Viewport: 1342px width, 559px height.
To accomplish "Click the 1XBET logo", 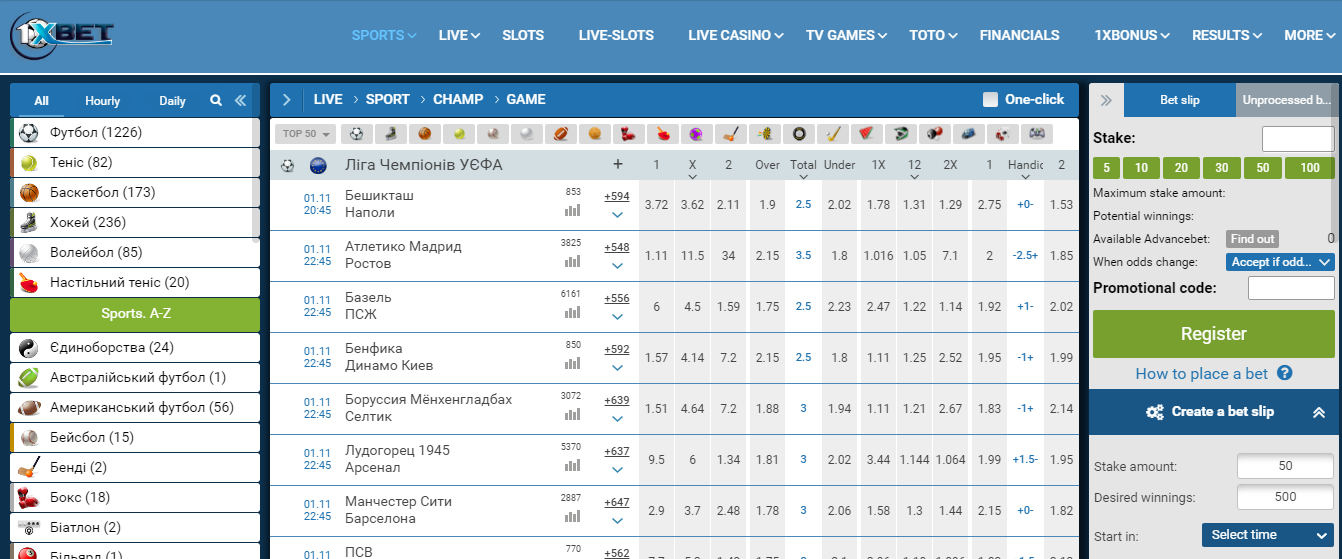I will click(x=62, y=35).
